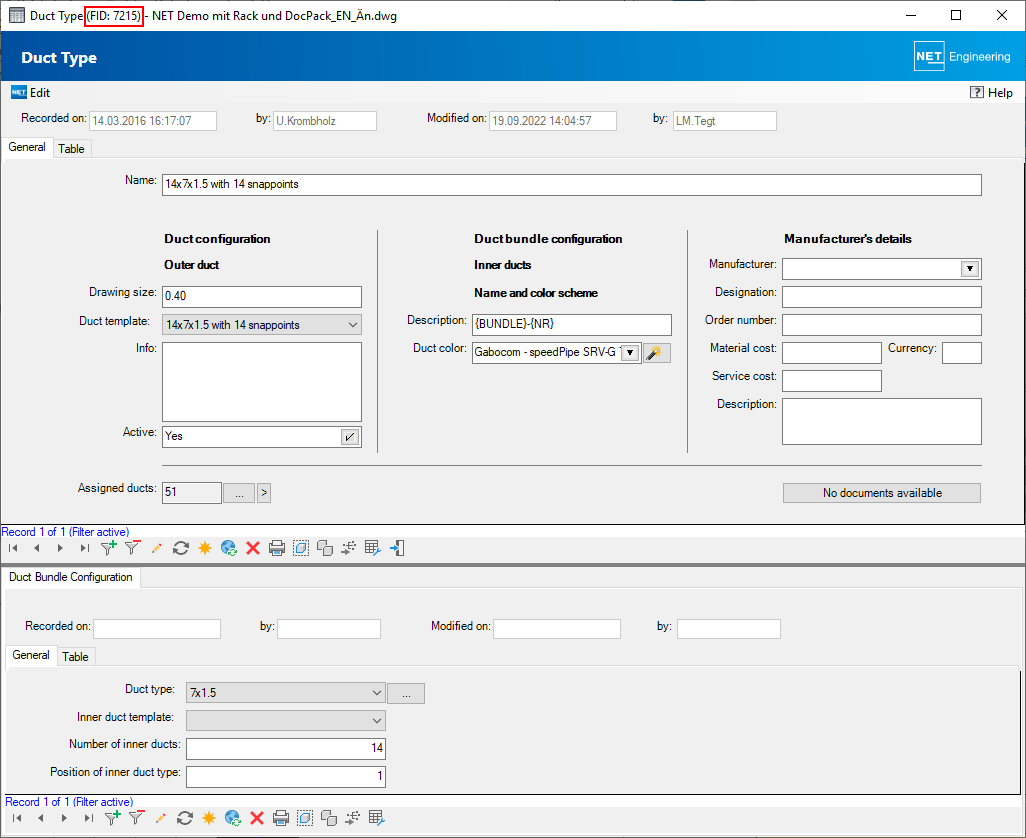Go to first record in Duct Type toolbar
The height and width of the screenshot is (838, 1026).
13,548
